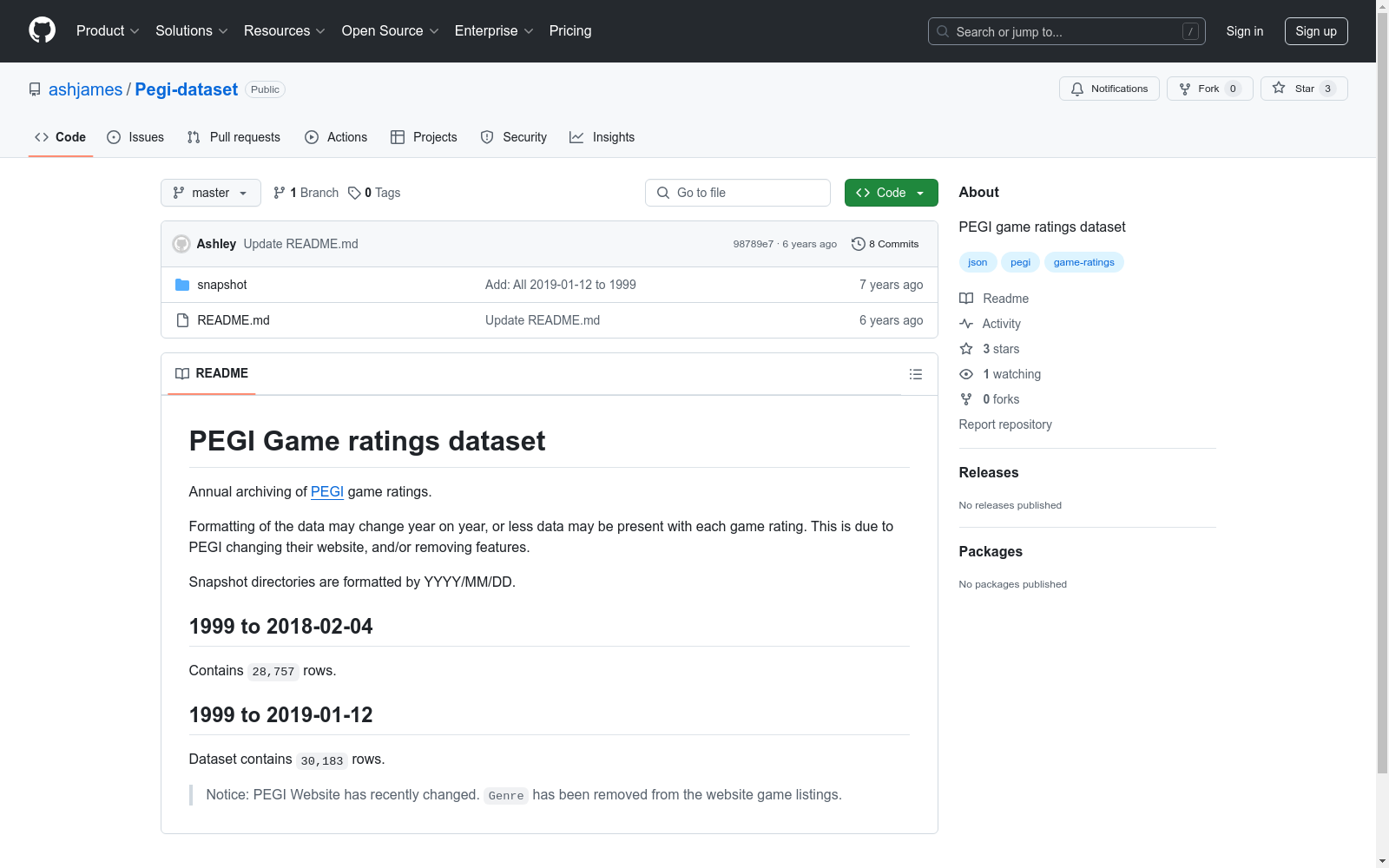The height and width of the screenshot is (868, 1389).
Task: Click the bell icon in Notifications button
Action: [1077, 89]
